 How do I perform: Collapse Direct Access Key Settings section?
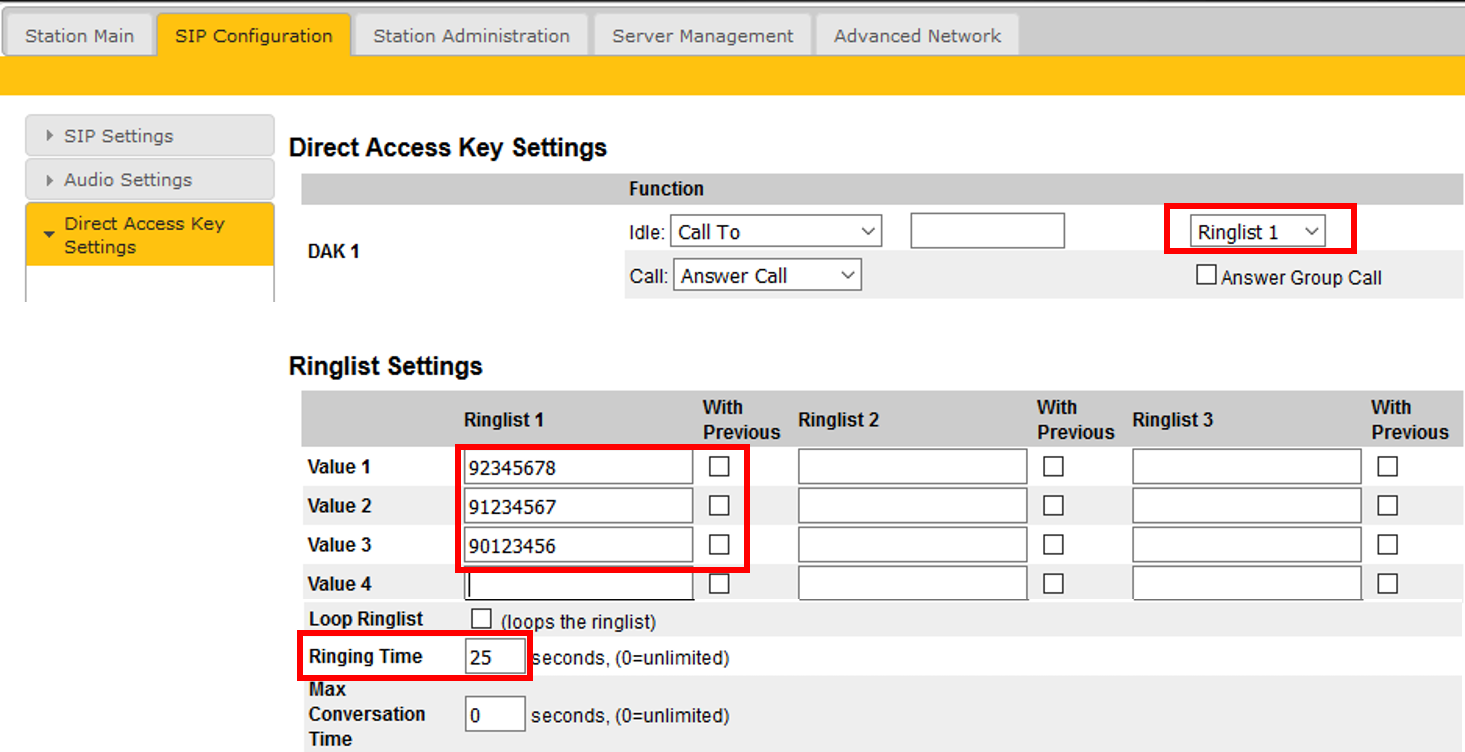click(x=149, y=235)
